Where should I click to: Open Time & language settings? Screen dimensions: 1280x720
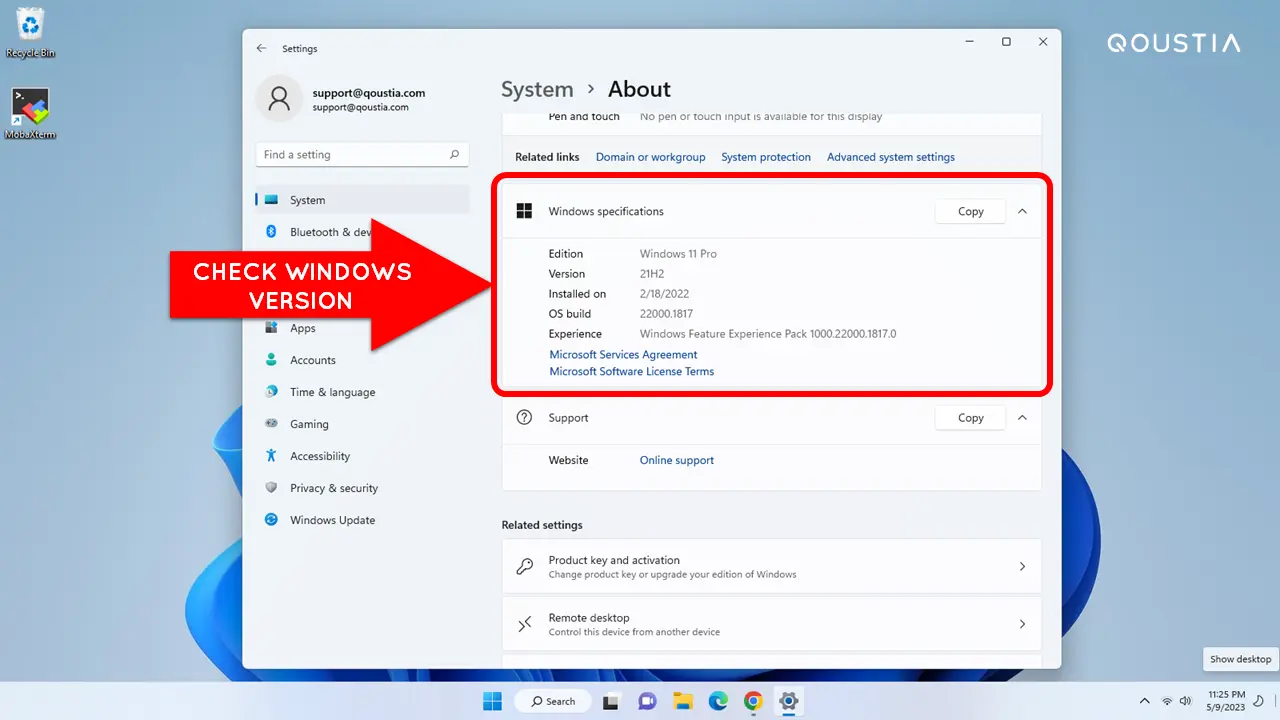(x=362, y=392)
